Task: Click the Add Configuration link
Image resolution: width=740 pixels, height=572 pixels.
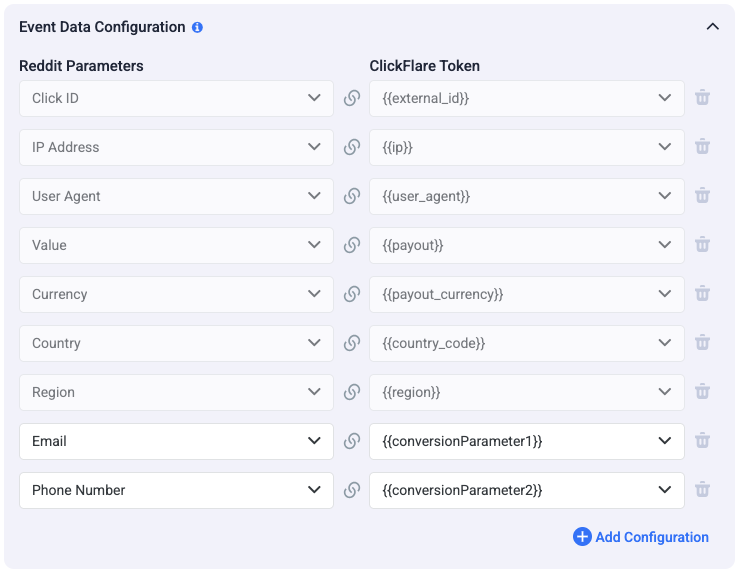Action: (x=651, y=537)
